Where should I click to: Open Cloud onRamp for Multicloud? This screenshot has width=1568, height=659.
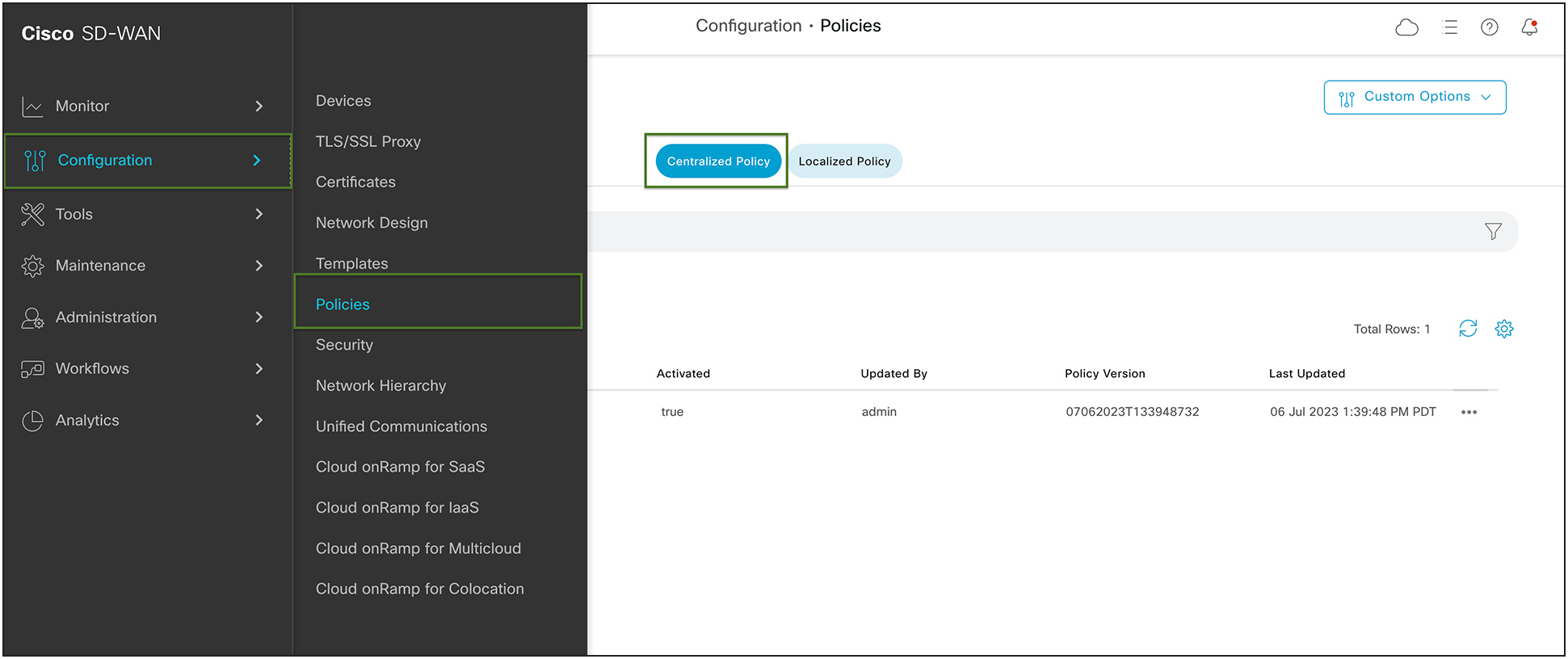[418, 548]
